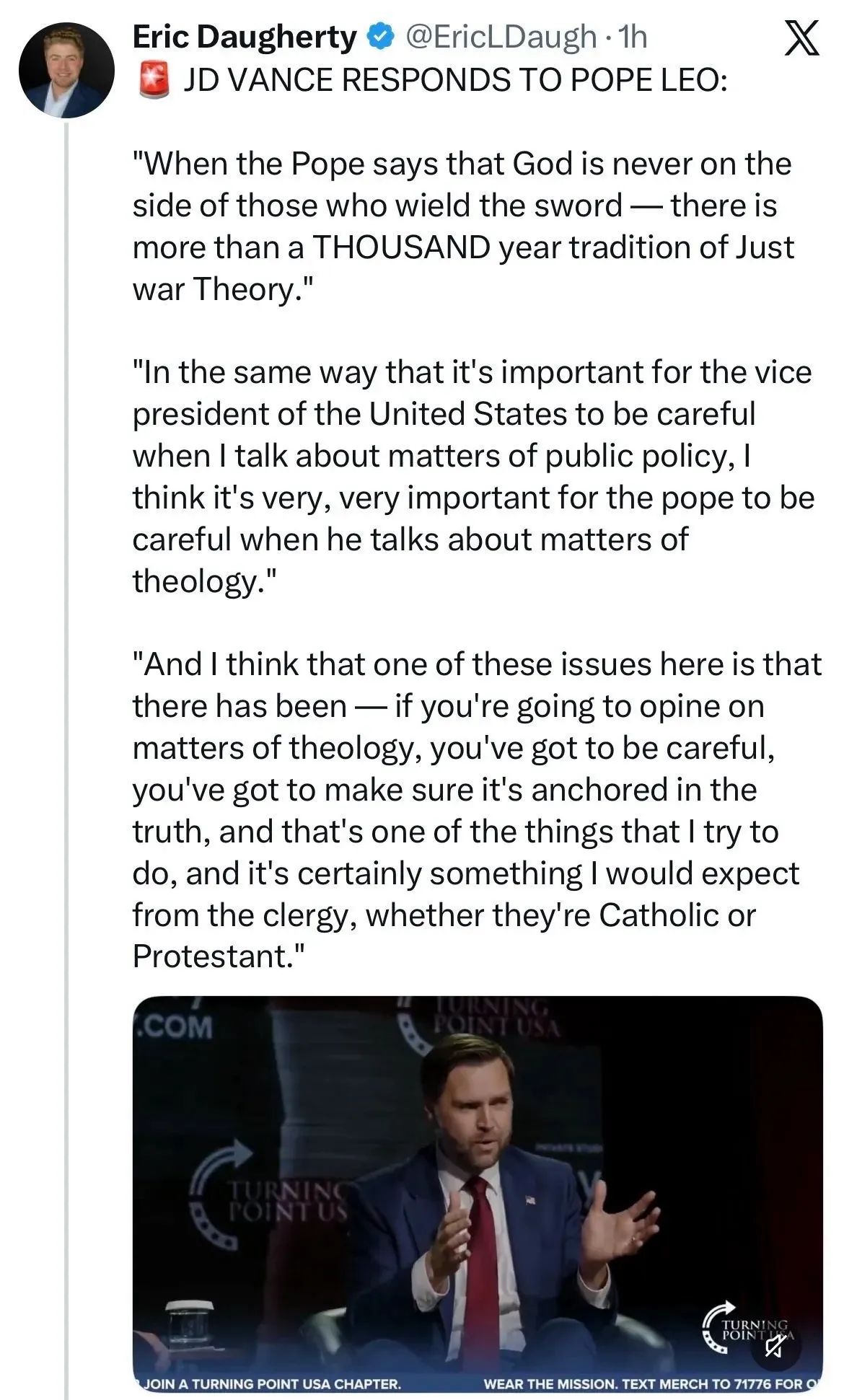Click the ".COM" text in the video corner
The height and width of the screenshot is (1400, 844).
pyautogui.click(x=177, y=1026)
